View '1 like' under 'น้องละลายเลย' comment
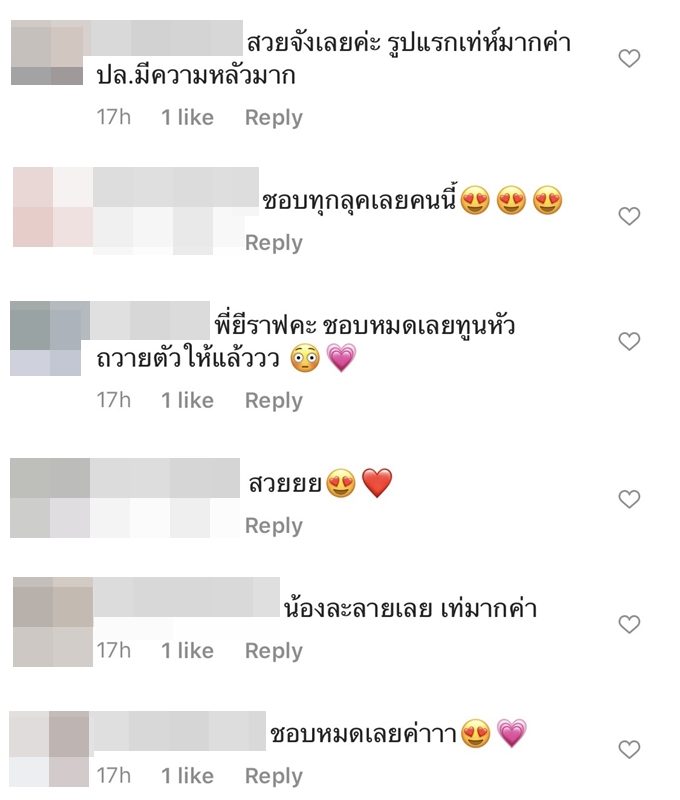This screenshot has width=680, height=800. 188,651
